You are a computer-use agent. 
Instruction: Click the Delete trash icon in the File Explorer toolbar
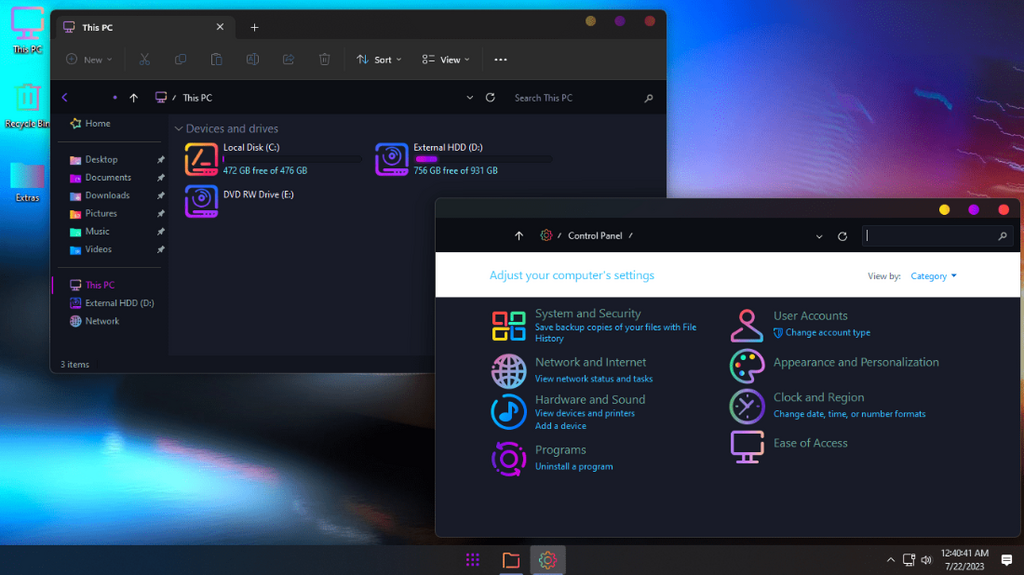pos(325,59)
